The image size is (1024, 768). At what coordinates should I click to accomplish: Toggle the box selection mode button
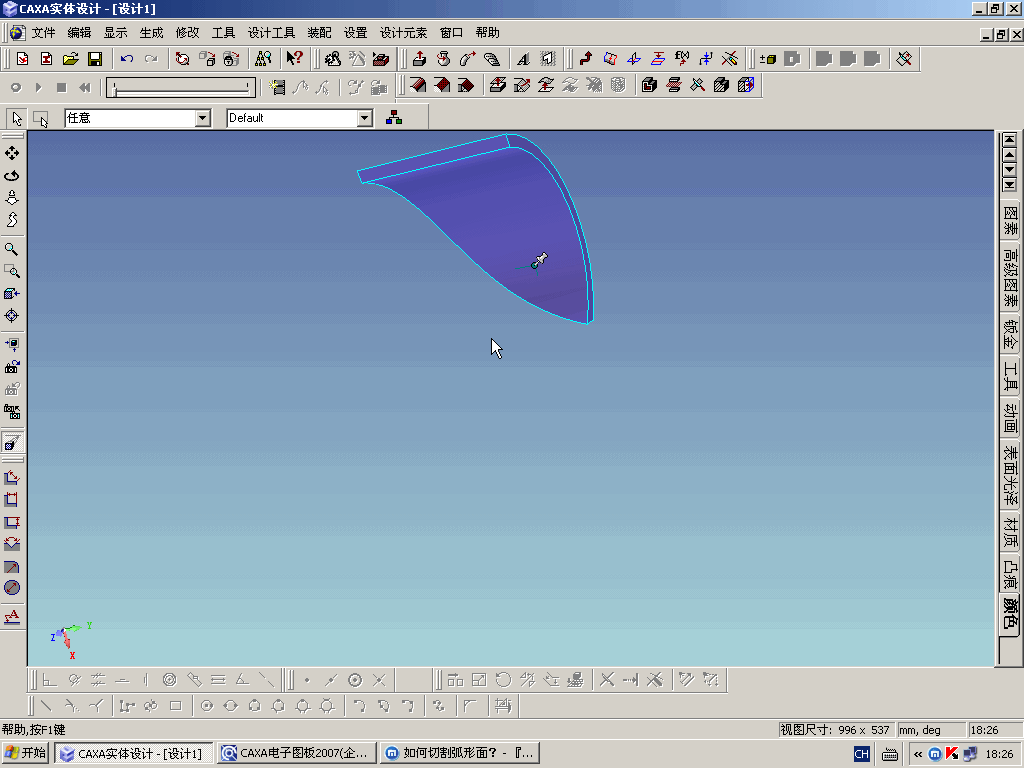coord(40,118)
